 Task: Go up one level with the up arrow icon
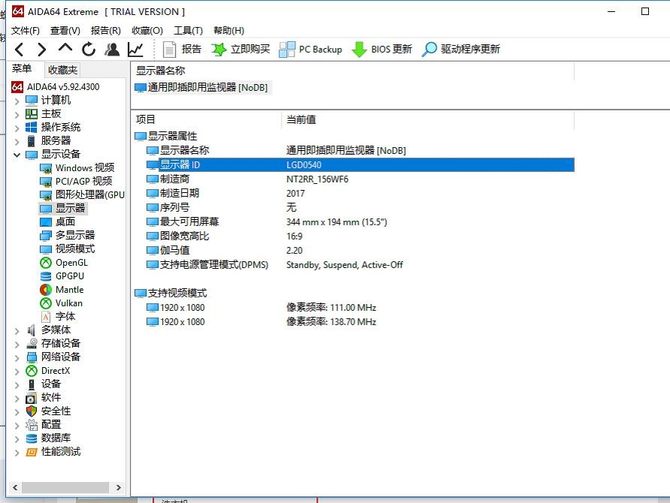pyautogui.click(x=65, y=48)
